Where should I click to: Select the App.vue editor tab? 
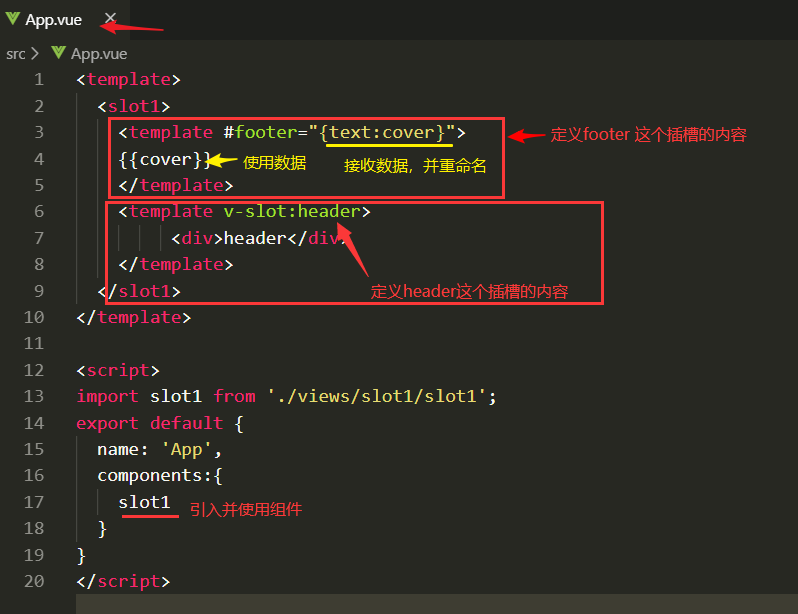pyautogui.click(x=65, y=20)
